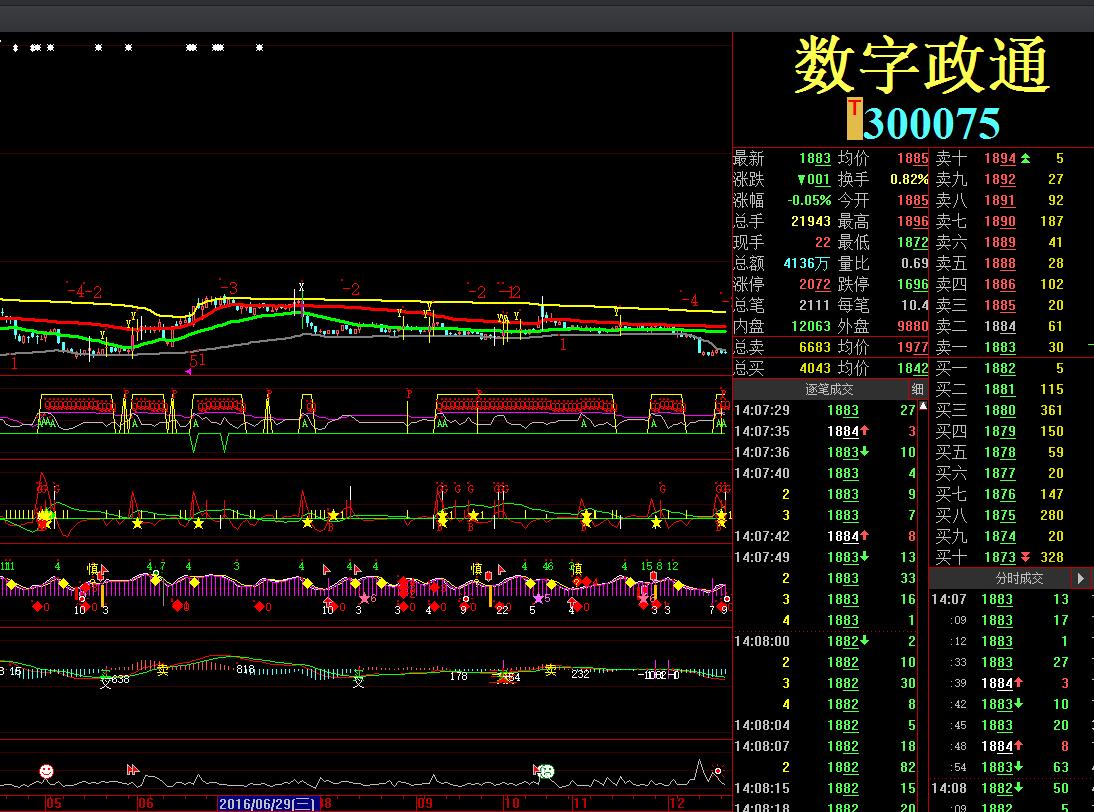The height and width of the screenshot is (812, 1094).
Task: Click the white smiley face icon in bottom chart
Action: [46, 771]
